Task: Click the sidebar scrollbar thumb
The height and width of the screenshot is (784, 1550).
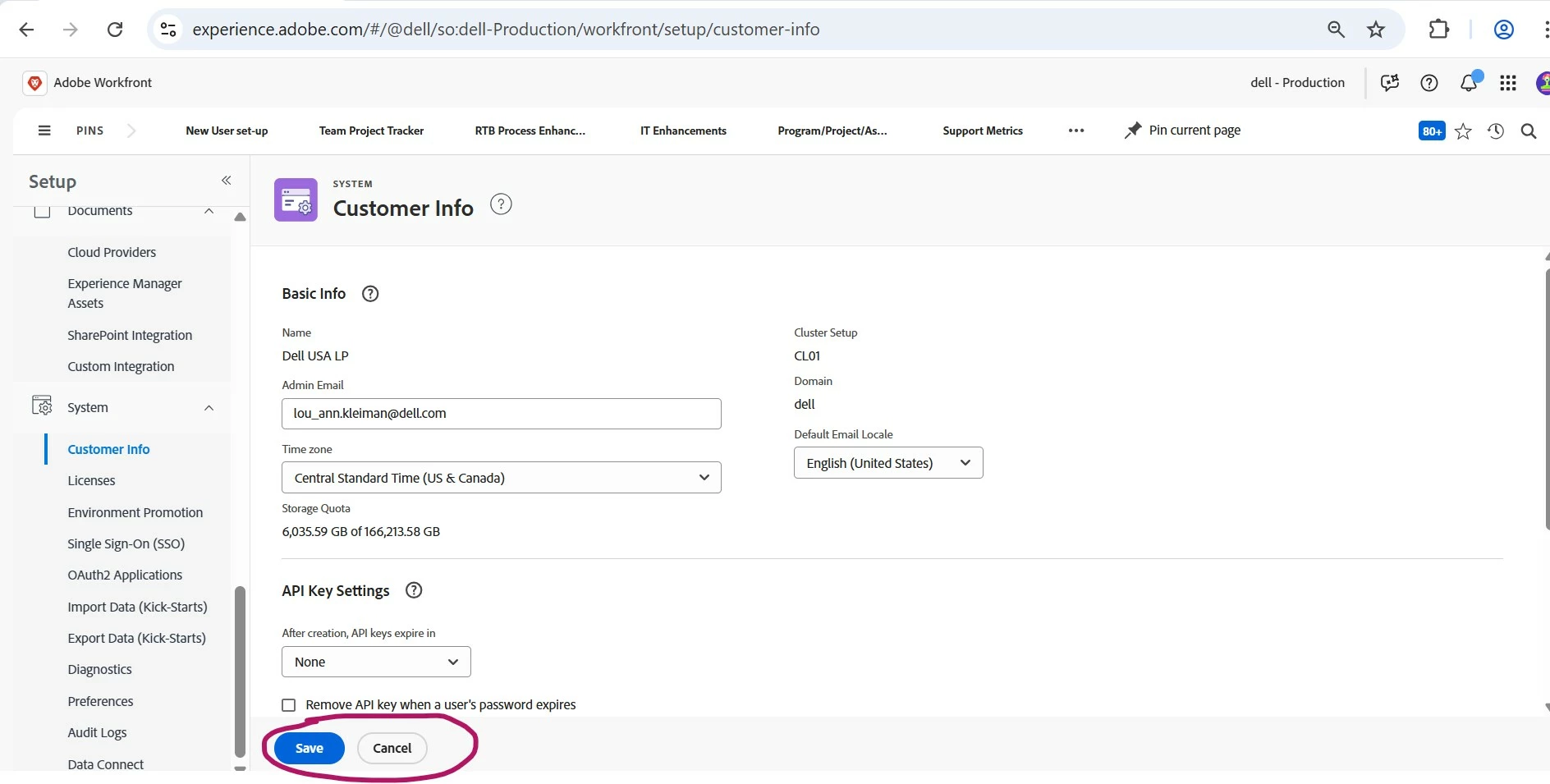Action: [x=240, y=672]
